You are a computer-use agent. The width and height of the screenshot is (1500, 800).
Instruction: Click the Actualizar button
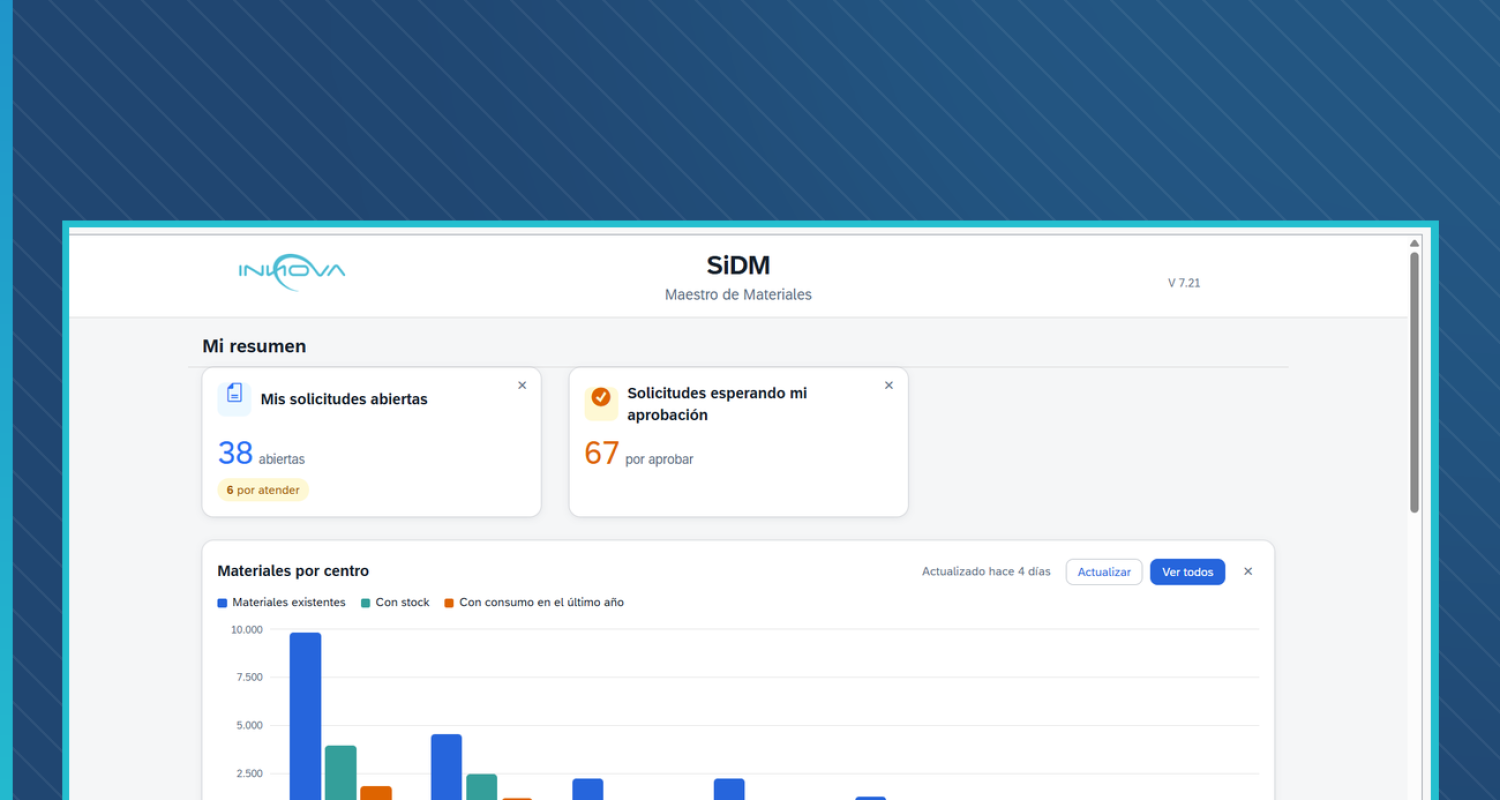tap(1104, 572)
